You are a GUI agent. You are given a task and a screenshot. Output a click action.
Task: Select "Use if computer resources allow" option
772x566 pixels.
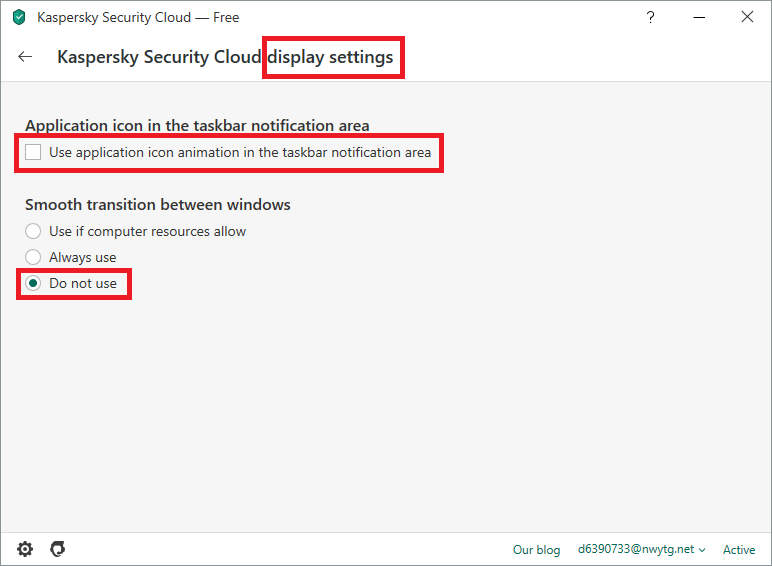coord(34,231)
